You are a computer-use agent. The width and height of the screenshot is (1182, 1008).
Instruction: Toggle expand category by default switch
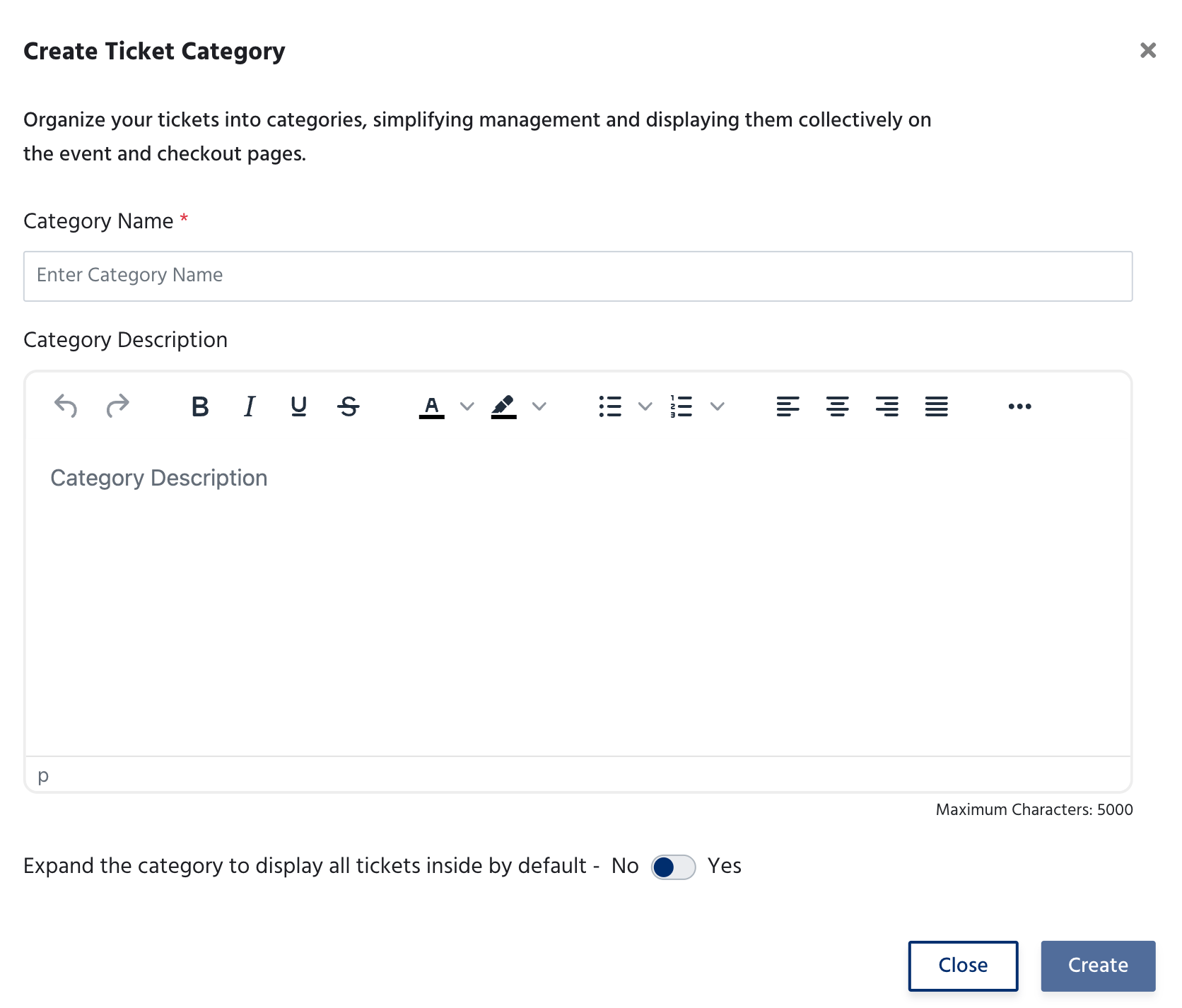(x=674, y=867)
